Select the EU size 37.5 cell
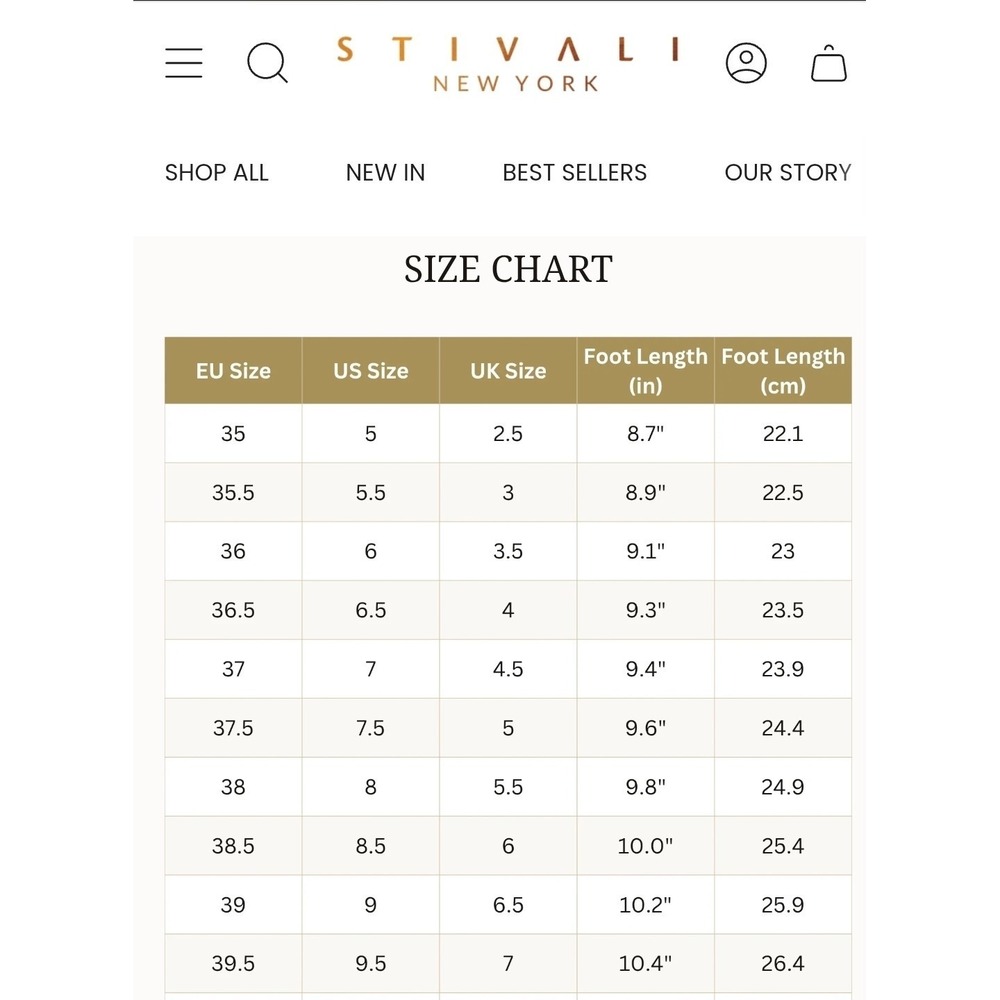 (233, 728)
